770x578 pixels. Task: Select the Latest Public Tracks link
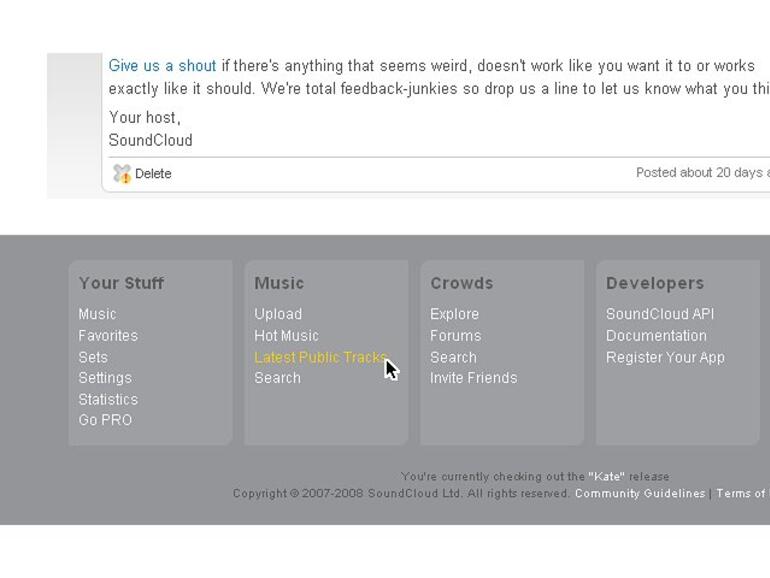point(319,357)
